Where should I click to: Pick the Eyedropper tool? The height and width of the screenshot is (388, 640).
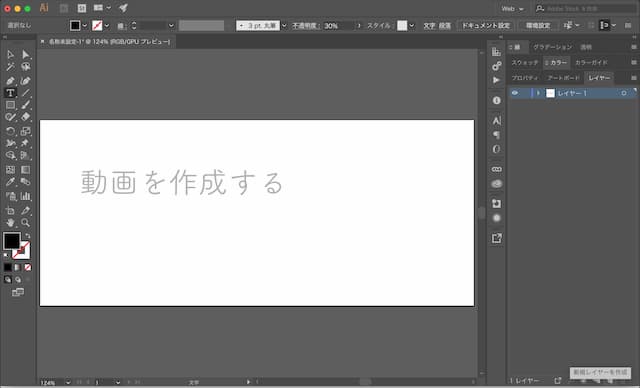10,182
